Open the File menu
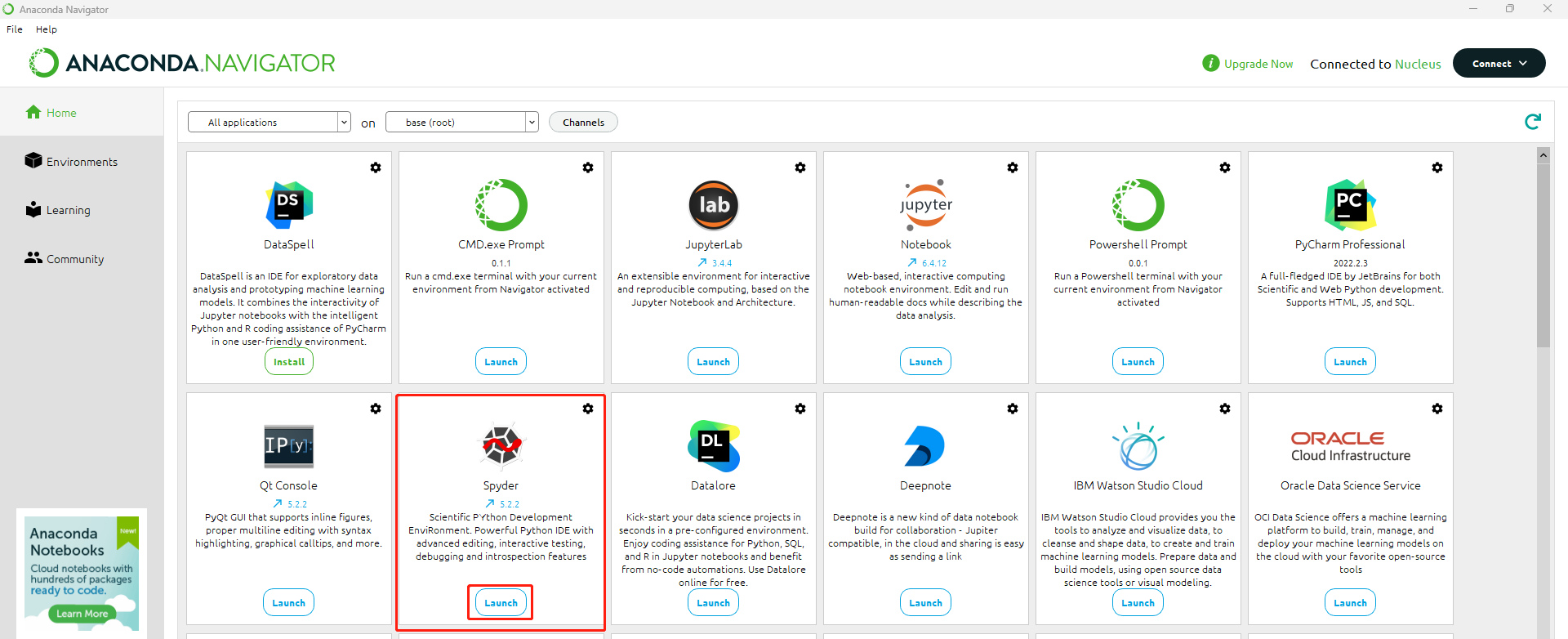Image resolution: width=1568 pixels, height=639 pixels. (15, 29)
